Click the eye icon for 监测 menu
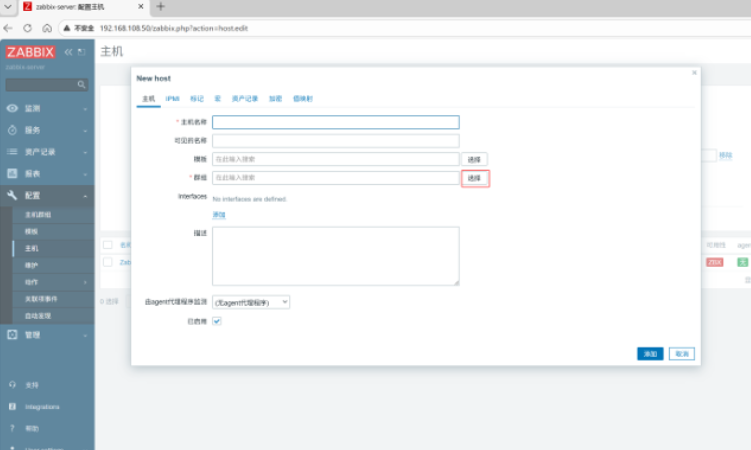The width and height of the screenshot is (751, 450). [x=12, y=108]
